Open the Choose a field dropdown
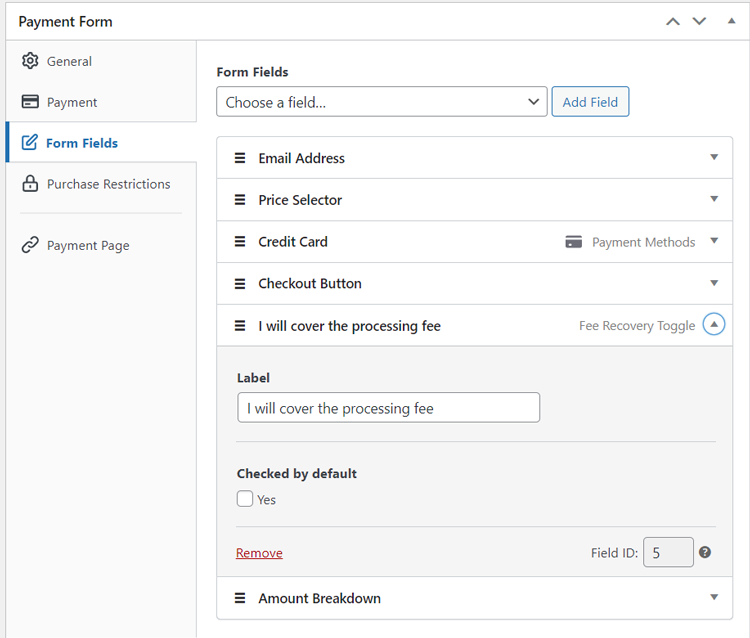The image size is (750, 638). coord(382,101)
